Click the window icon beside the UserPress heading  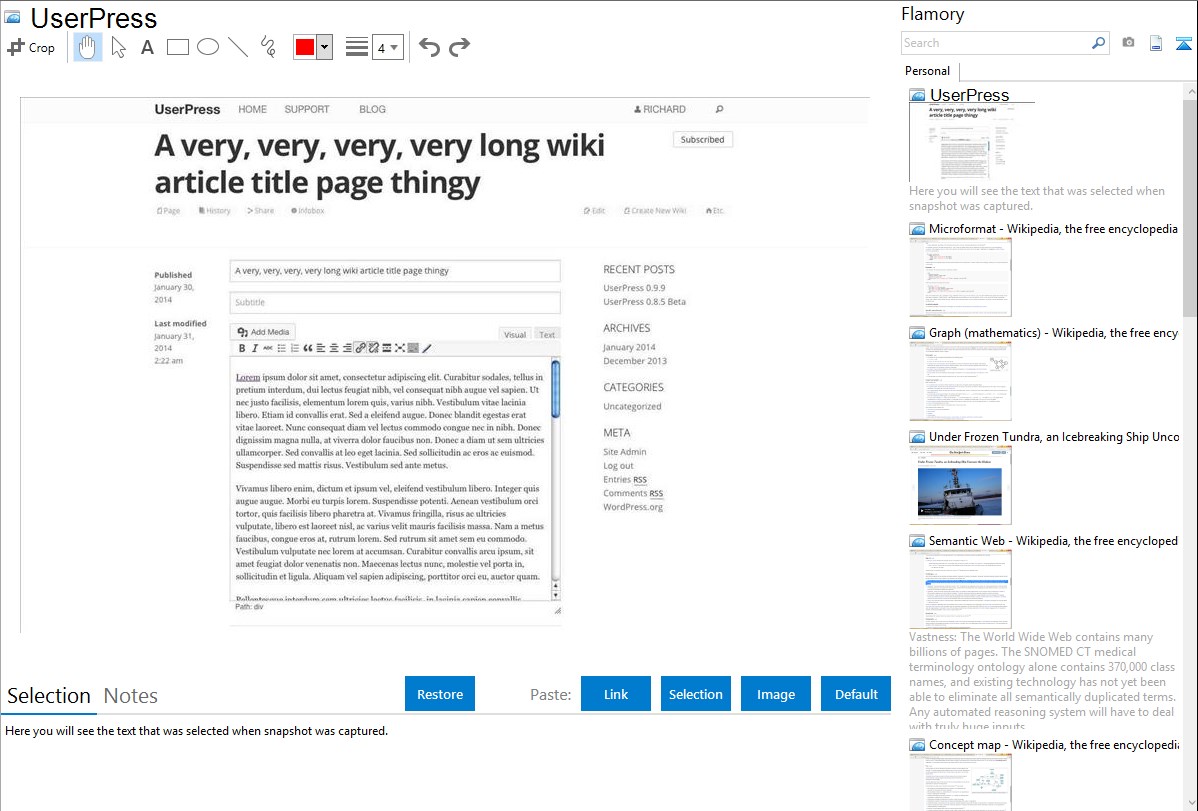[13, 17]
